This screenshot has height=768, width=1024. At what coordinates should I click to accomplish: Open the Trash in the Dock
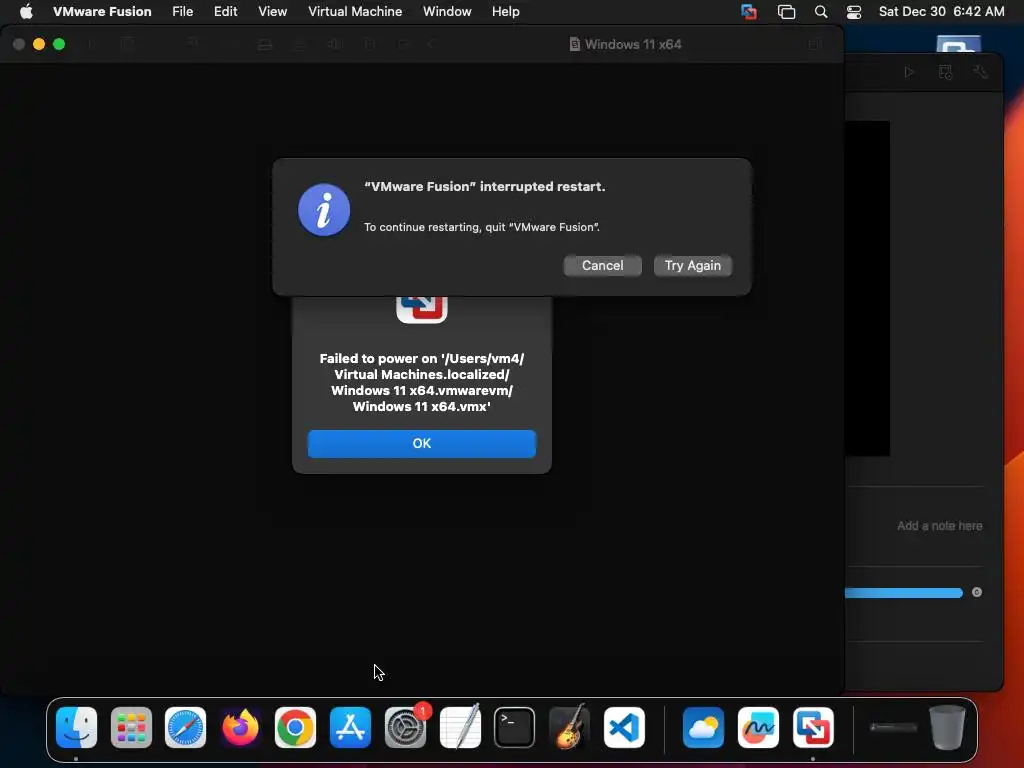(x=947, y=727)
